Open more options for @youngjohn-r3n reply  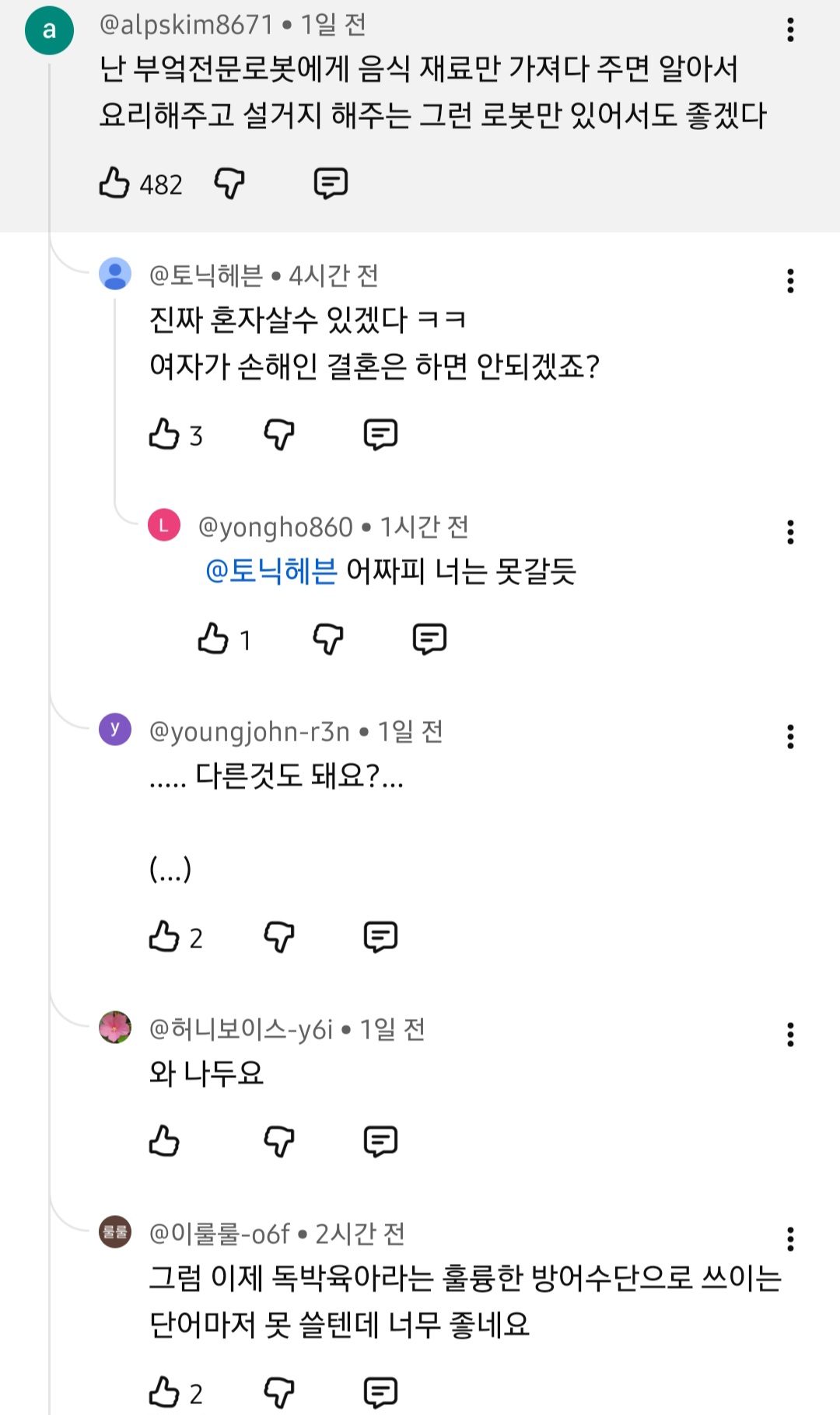[790, 737]
